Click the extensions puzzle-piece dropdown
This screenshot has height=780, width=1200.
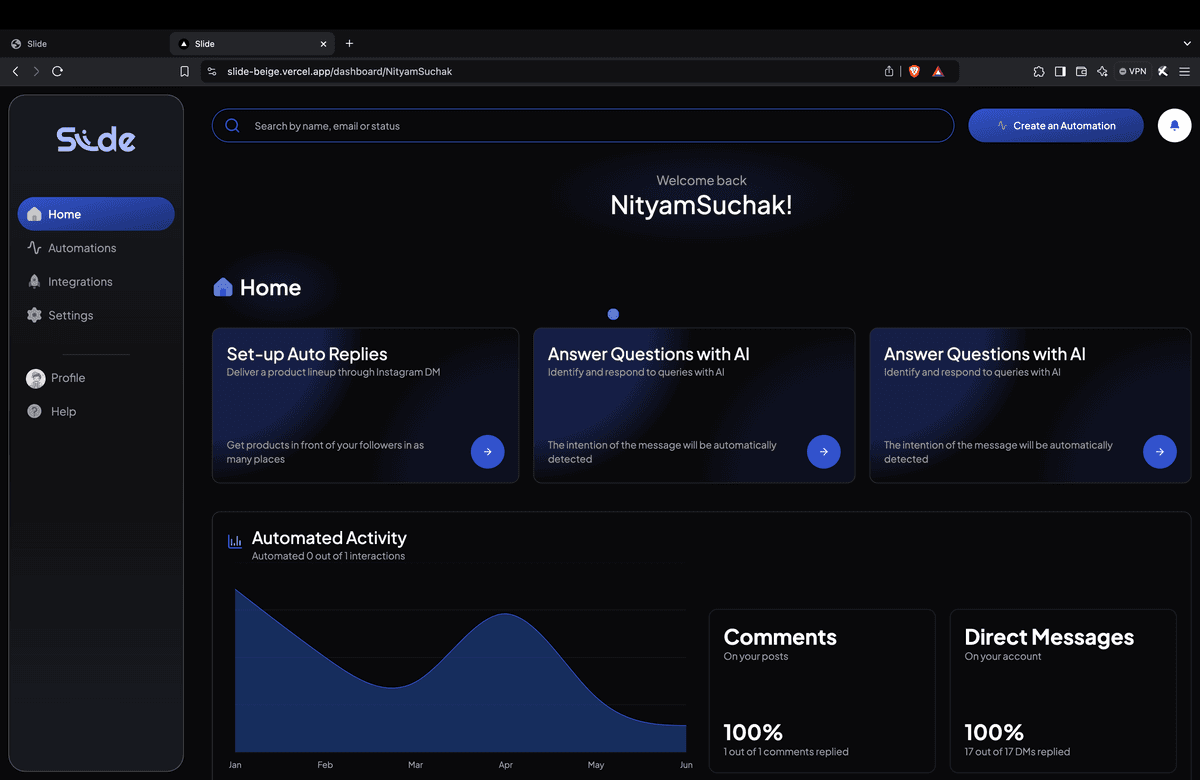coord(1038,71)
